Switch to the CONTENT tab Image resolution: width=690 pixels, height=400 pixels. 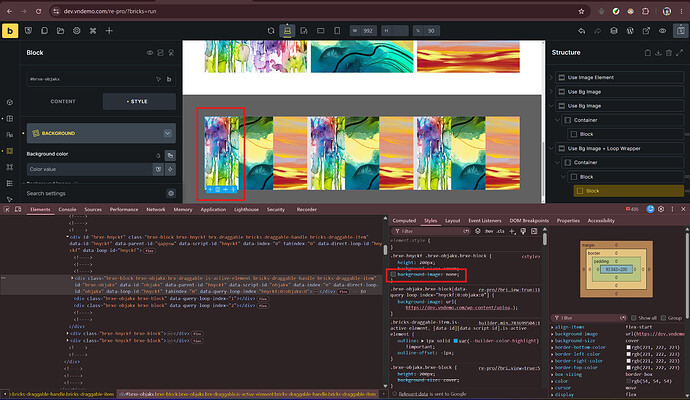pyautogui.click(x=63, y=102)
